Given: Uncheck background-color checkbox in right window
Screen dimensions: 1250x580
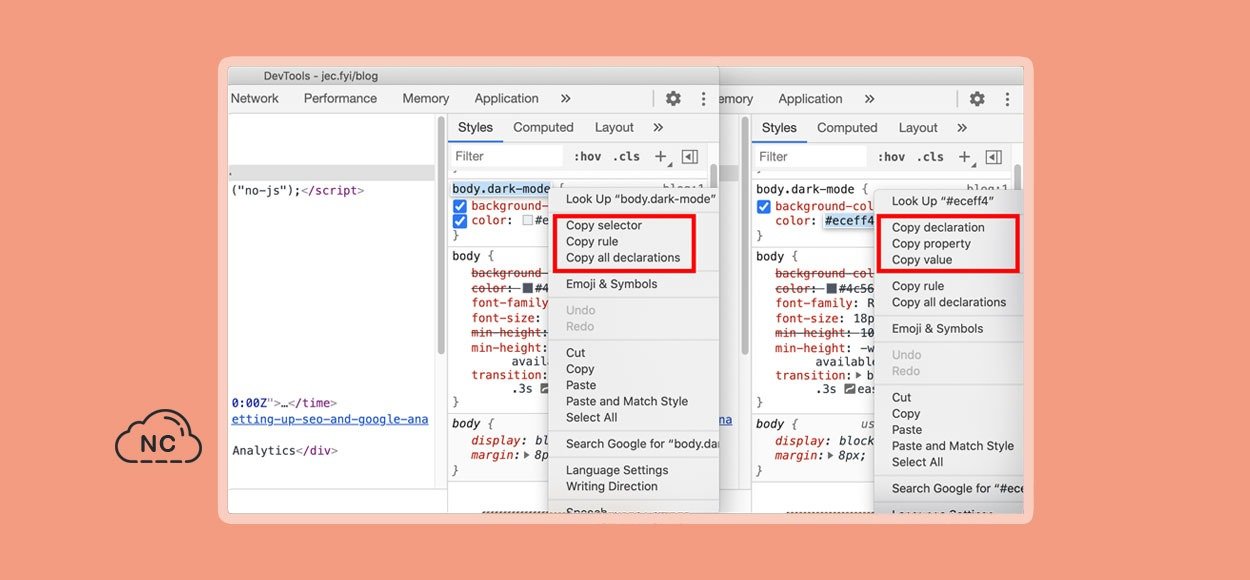Looking at the screenshot, I should 764,206.
